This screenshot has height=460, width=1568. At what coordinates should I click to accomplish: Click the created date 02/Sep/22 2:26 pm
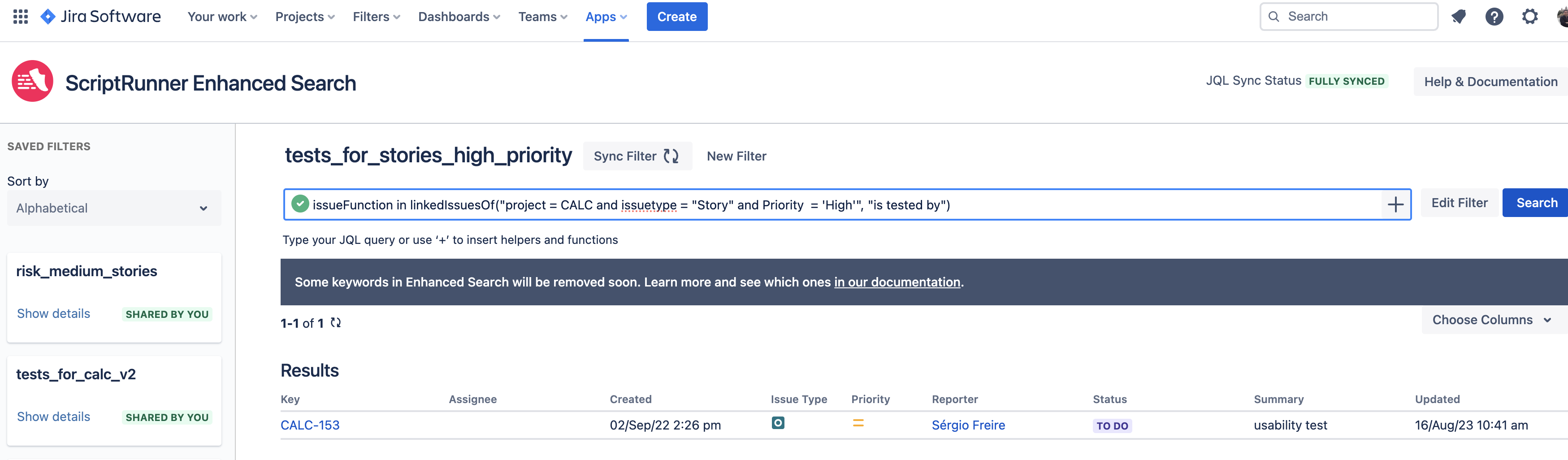pyautogui.click(x=665, y=425)
